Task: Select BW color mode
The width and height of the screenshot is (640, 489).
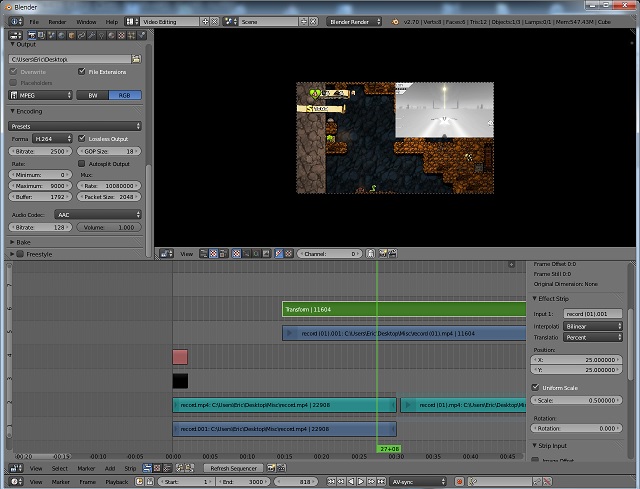Action: 93,95
